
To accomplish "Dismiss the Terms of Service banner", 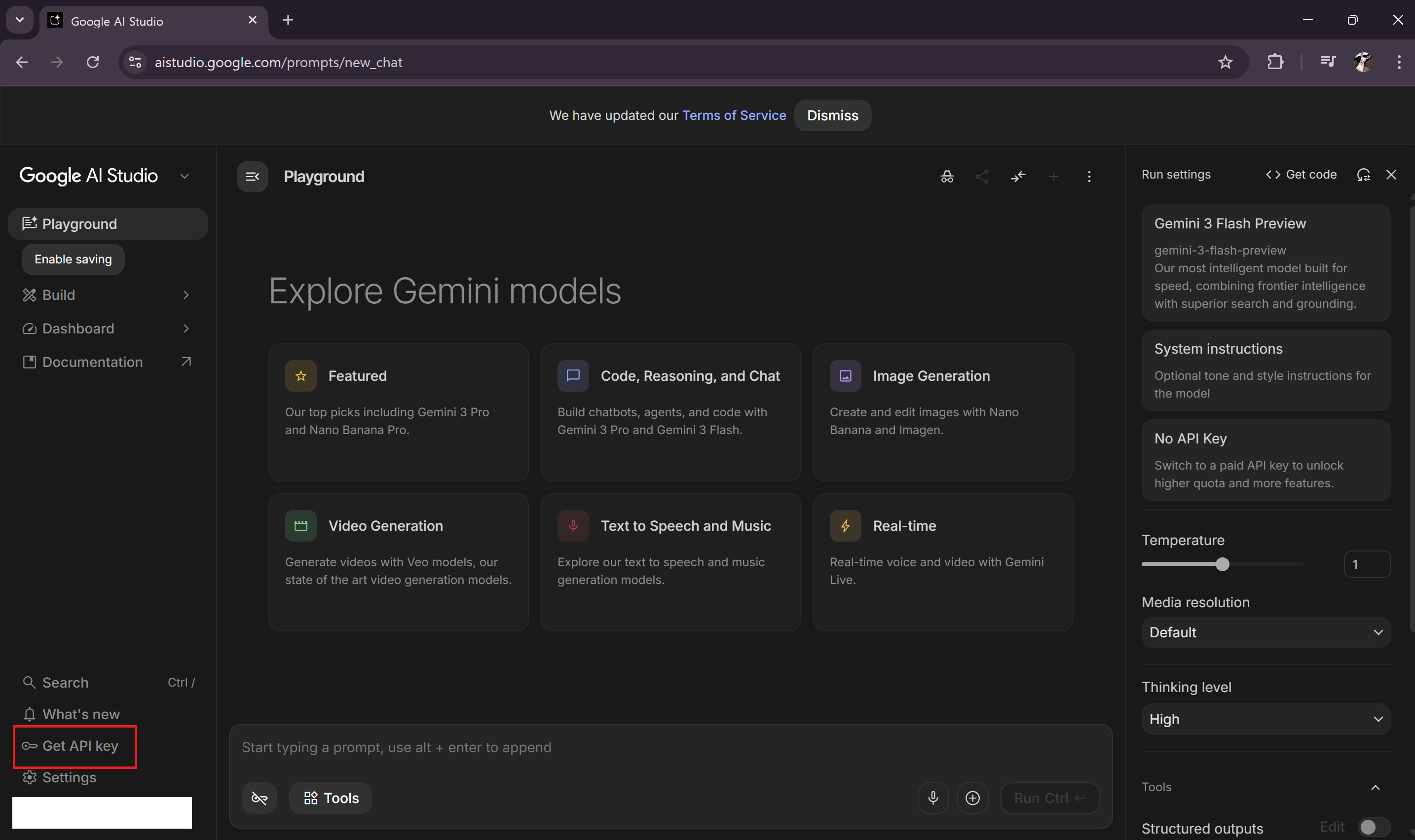I will point(832,115).
